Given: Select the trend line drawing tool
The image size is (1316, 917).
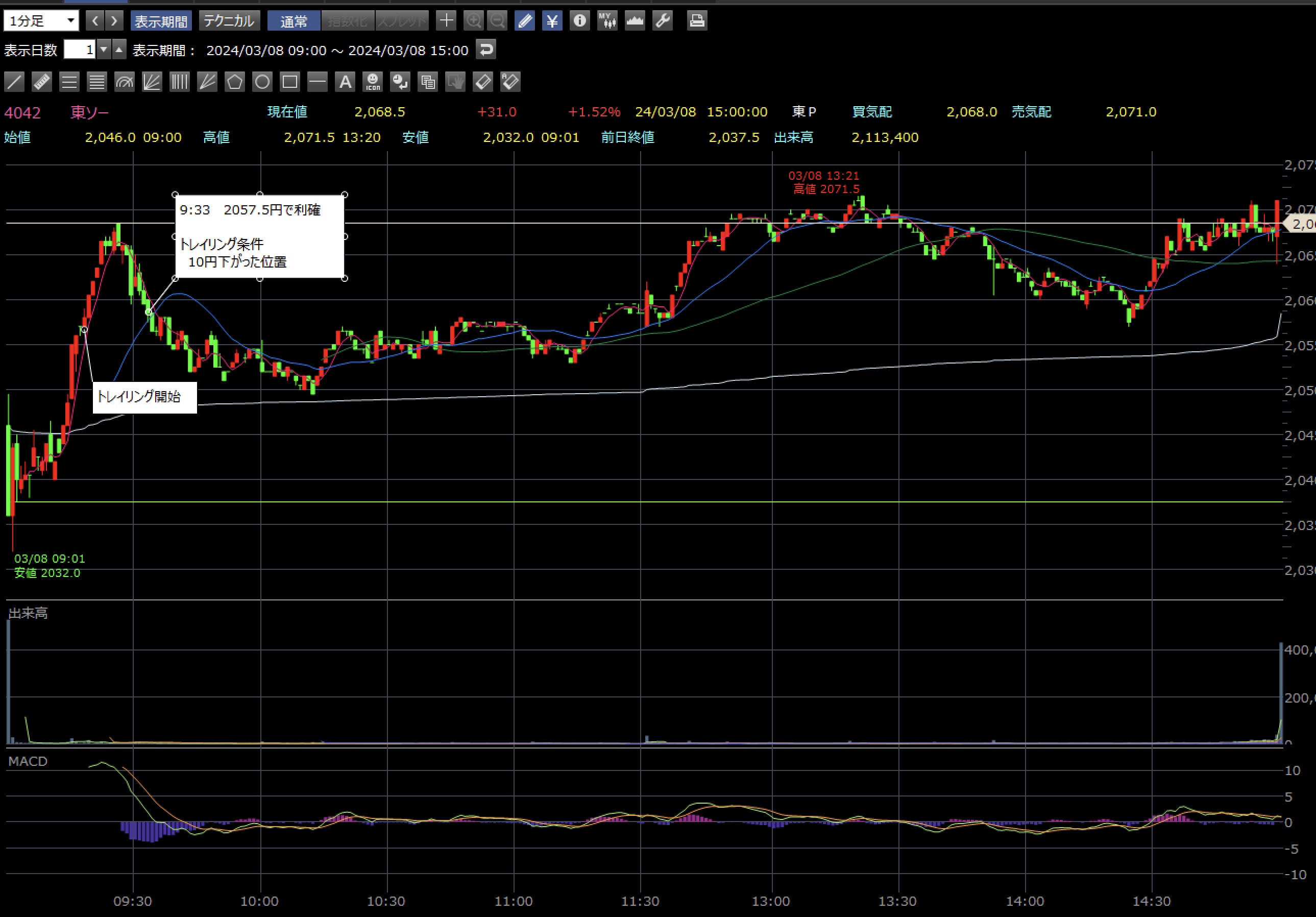Looking at the screenshot, I should (x=14, y=82).
